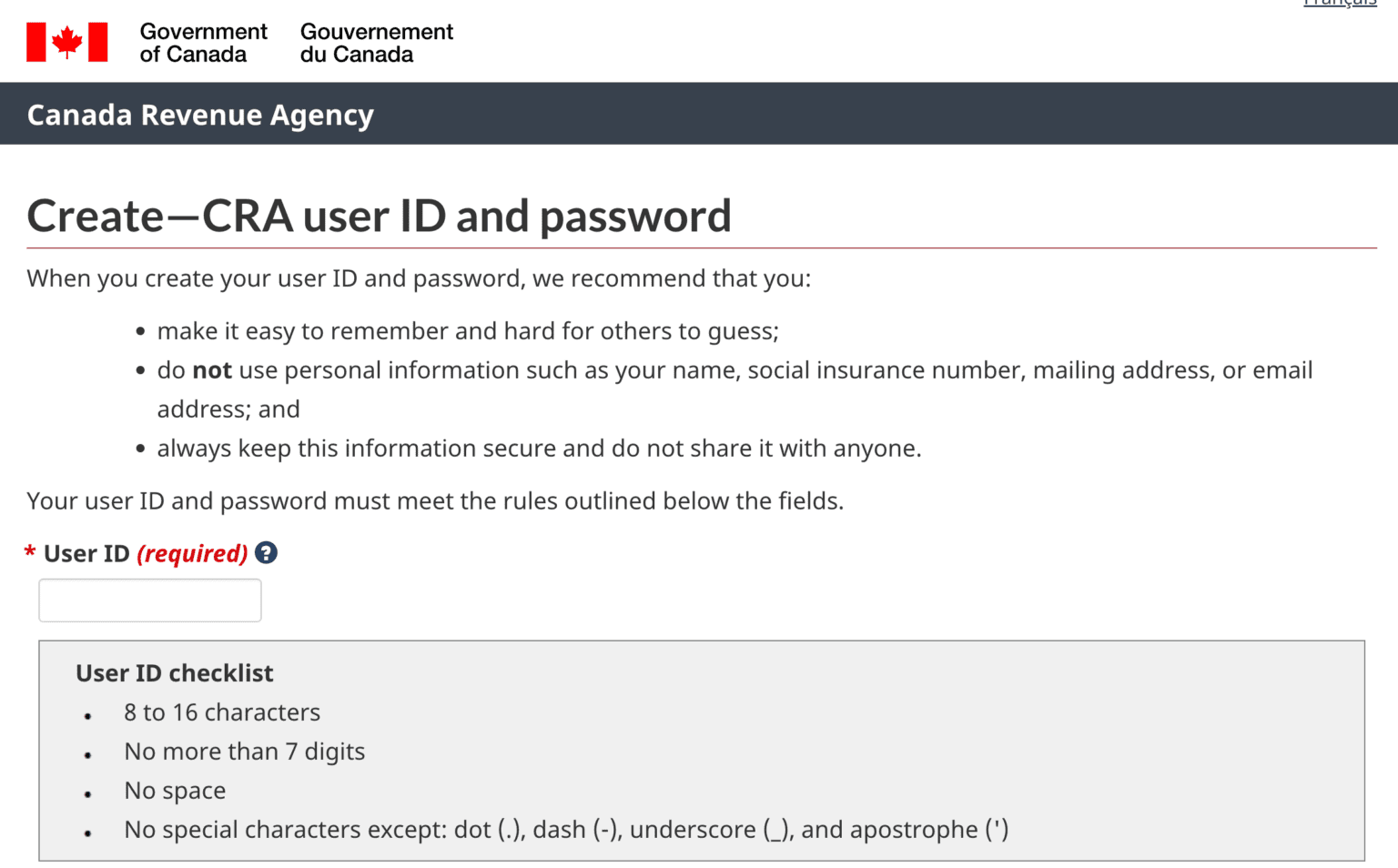1398x868 pixels.
Task: Click the Government of Canada wordmark text
Action: point(203,43)
